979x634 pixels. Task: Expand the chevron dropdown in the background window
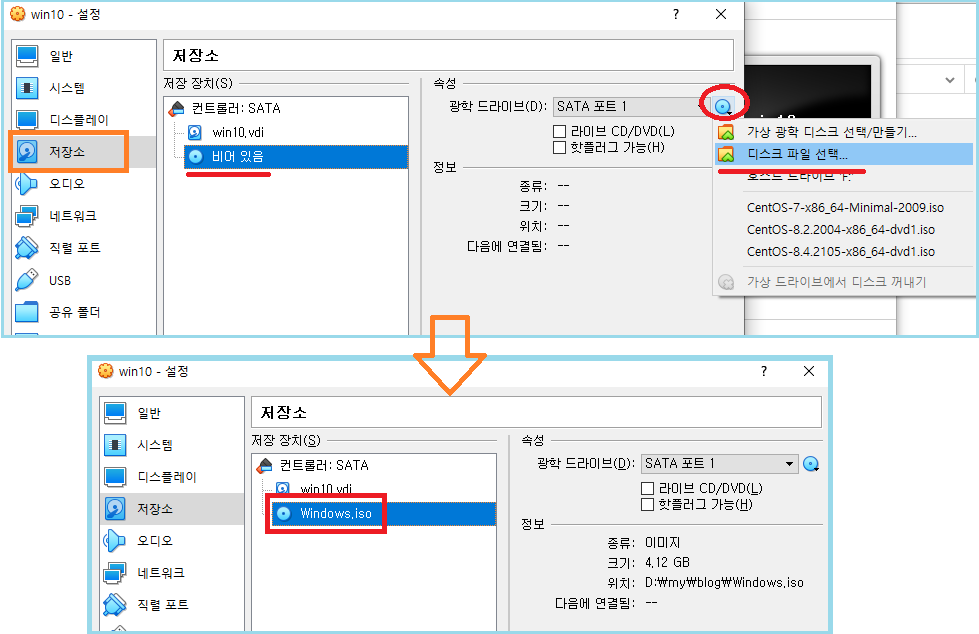point(950,80)
